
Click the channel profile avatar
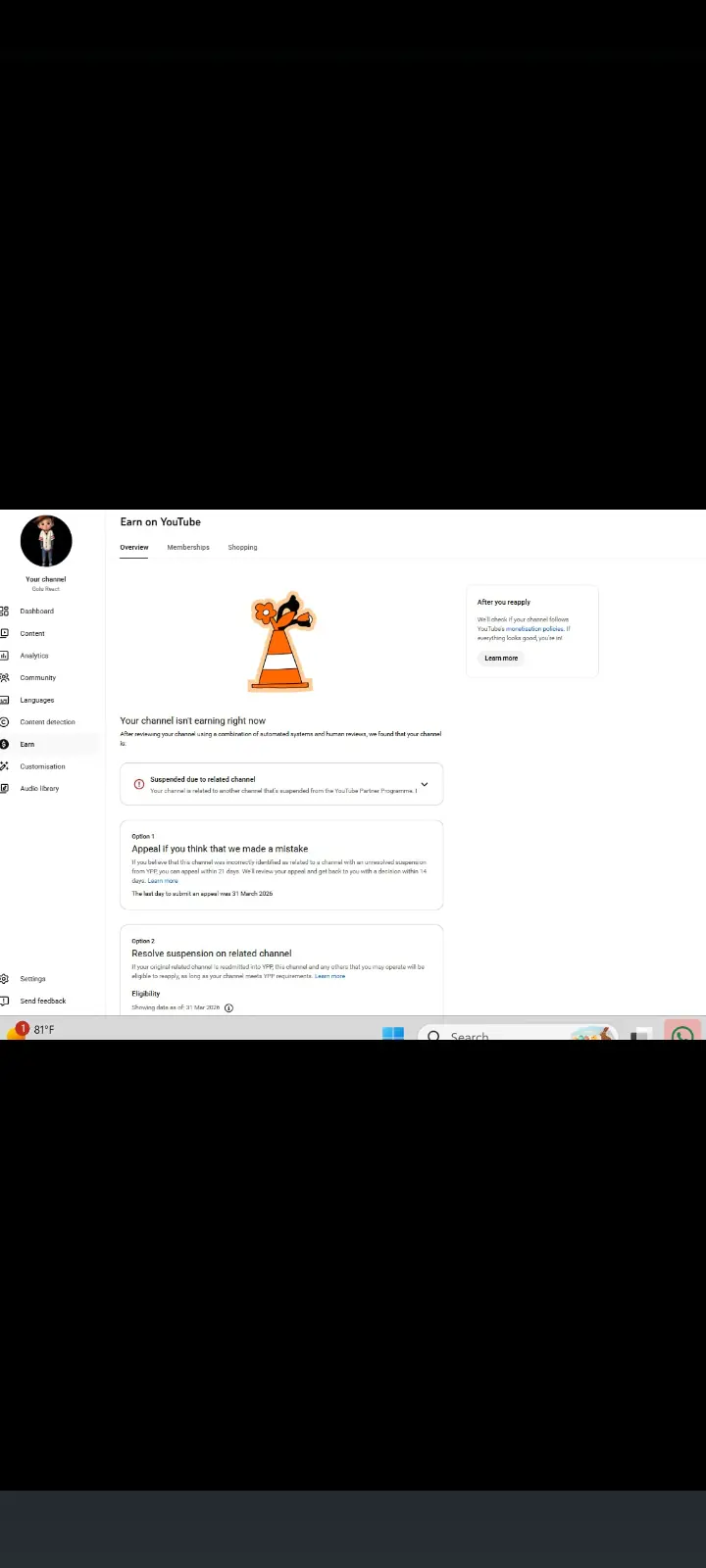(46, 541)
